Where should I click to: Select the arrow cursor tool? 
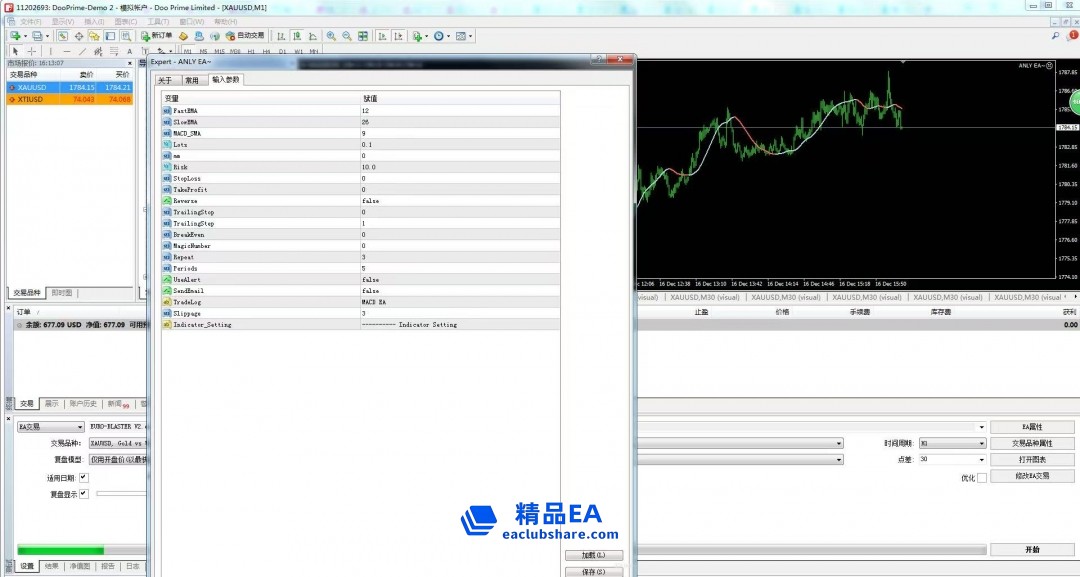click(x=16, y=51)
